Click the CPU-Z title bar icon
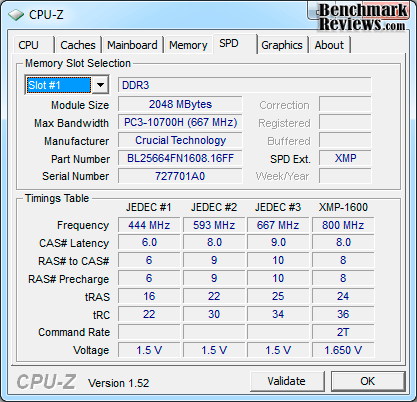The image size is (417, 402). point(16,15)
